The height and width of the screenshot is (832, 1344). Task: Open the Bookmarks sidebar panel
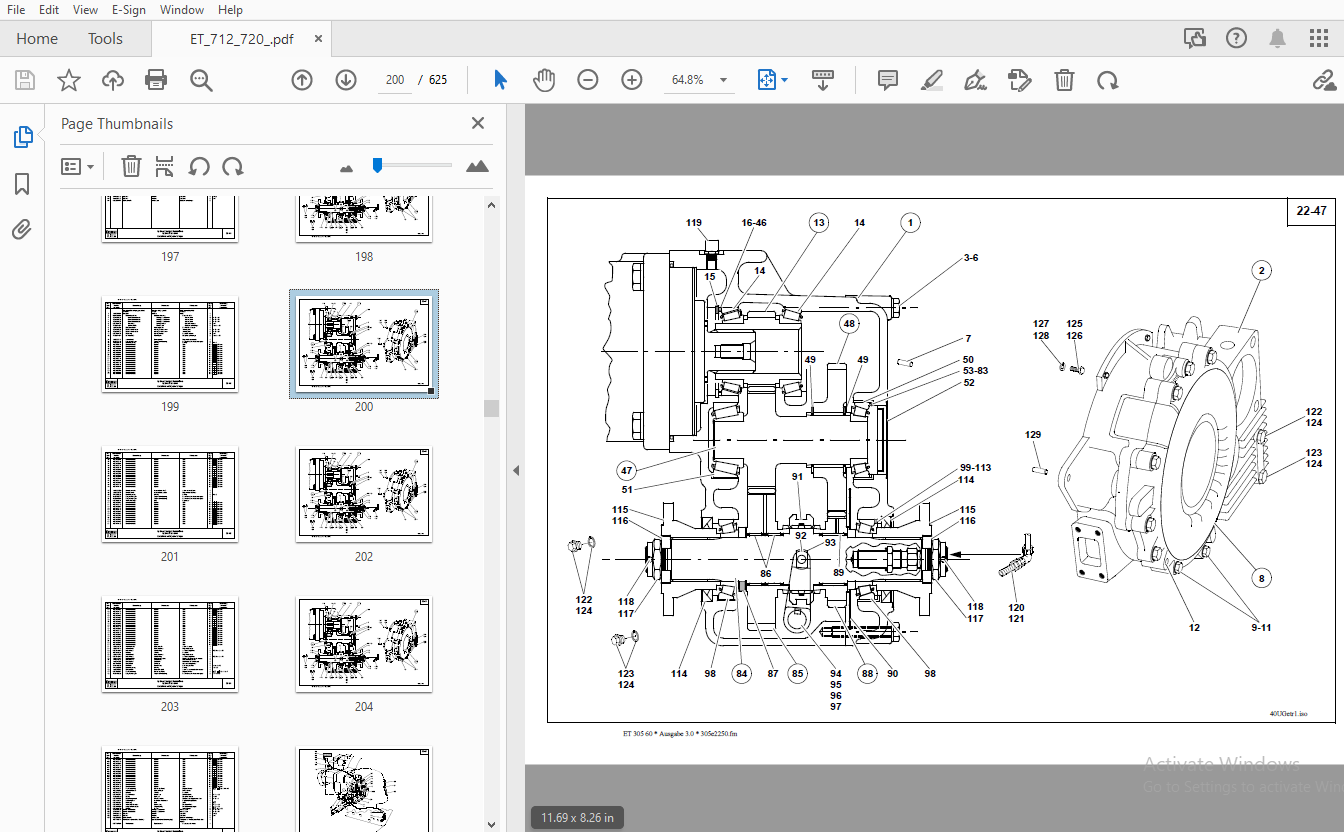tap(23, 184)
